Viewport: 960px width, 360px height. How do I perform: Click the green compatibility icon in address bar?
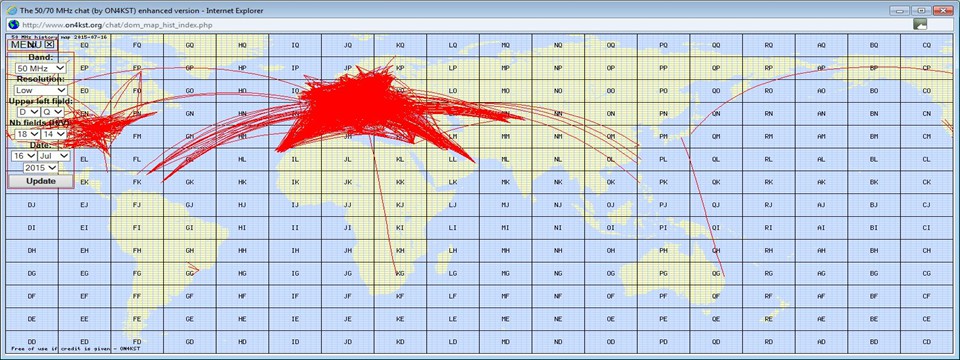[920, 24]
